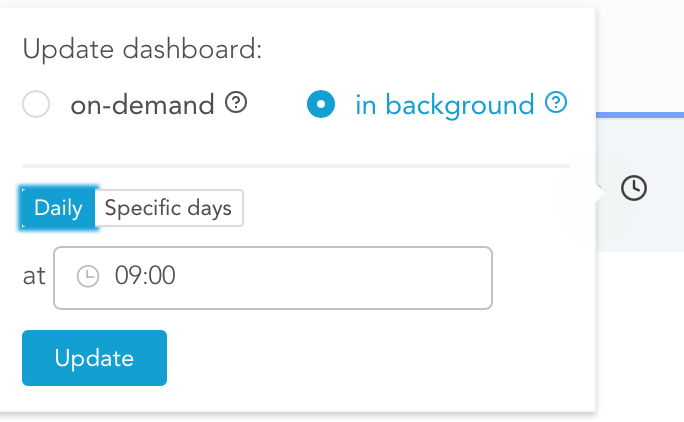The height and width of the screenshot is (422, 684).
Task: Click the Update dashboard heading
Action: click(142, 49)
